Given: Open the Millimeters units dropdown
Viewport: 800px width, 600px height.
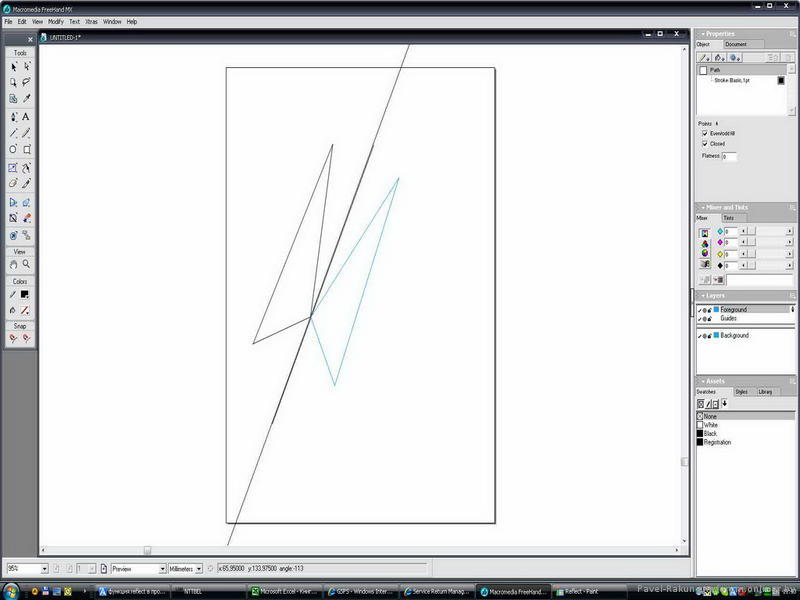Looking at the screenshot, I should (x=199, y=568).
